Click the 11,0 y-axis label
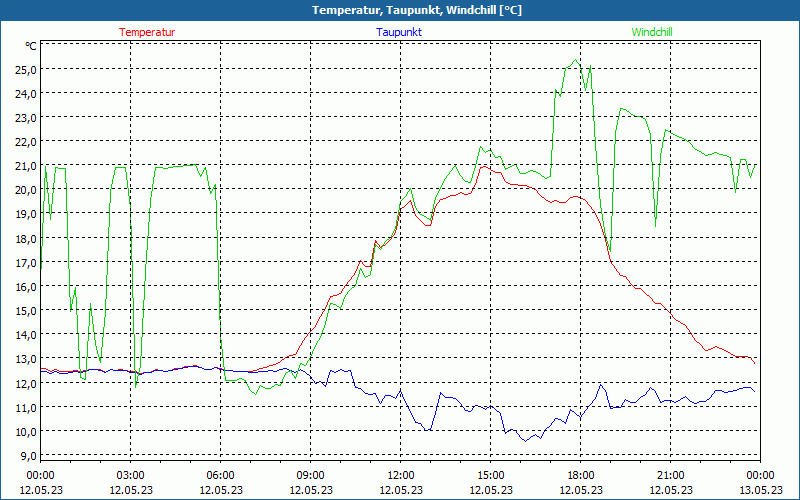Screen dimensions: 800x500 point(25,407)
